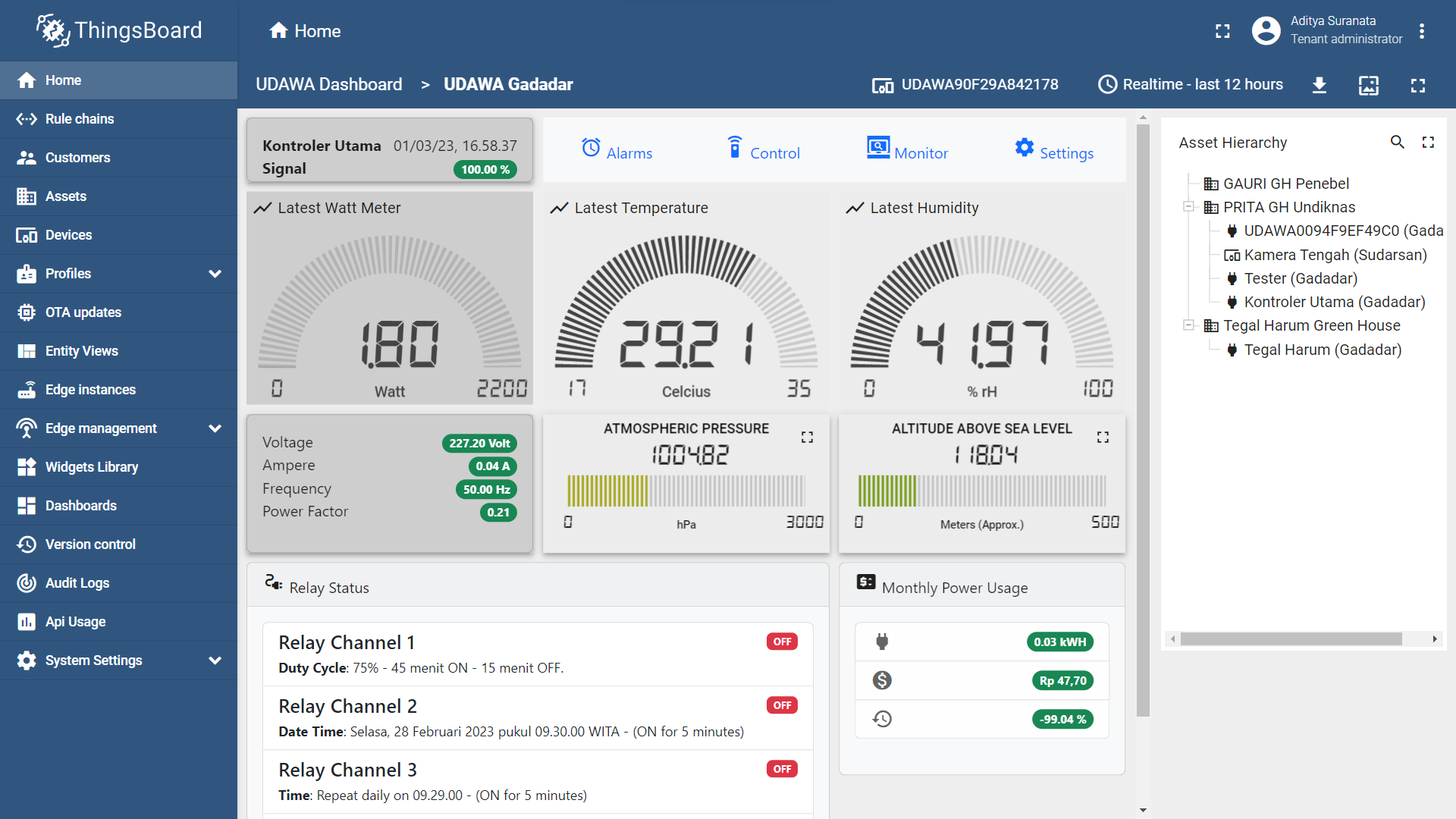Toggle Relay Channel 2 OFF badge
Image resolution: width=1456 pixels, height=819 pixels.
coord(782,705)
